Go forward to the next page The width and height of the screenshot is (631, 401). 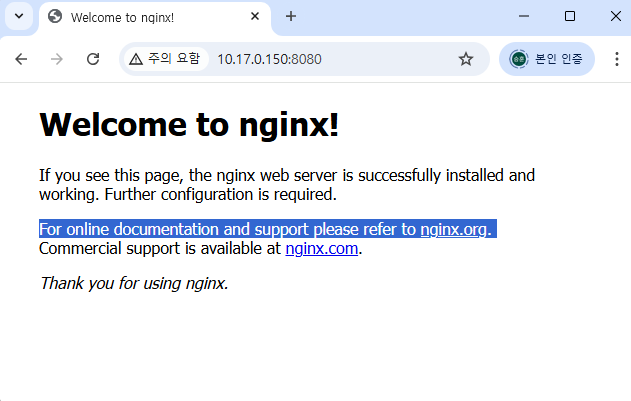coord(57,59)
